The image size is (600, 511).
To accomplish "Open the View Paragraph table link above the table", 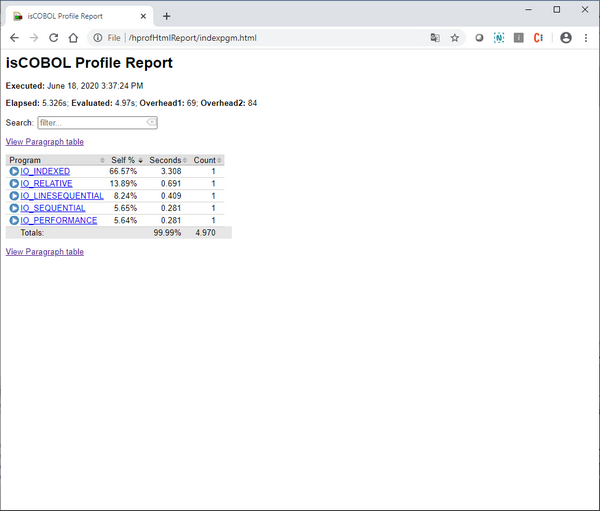I will [x=44, y=142].
